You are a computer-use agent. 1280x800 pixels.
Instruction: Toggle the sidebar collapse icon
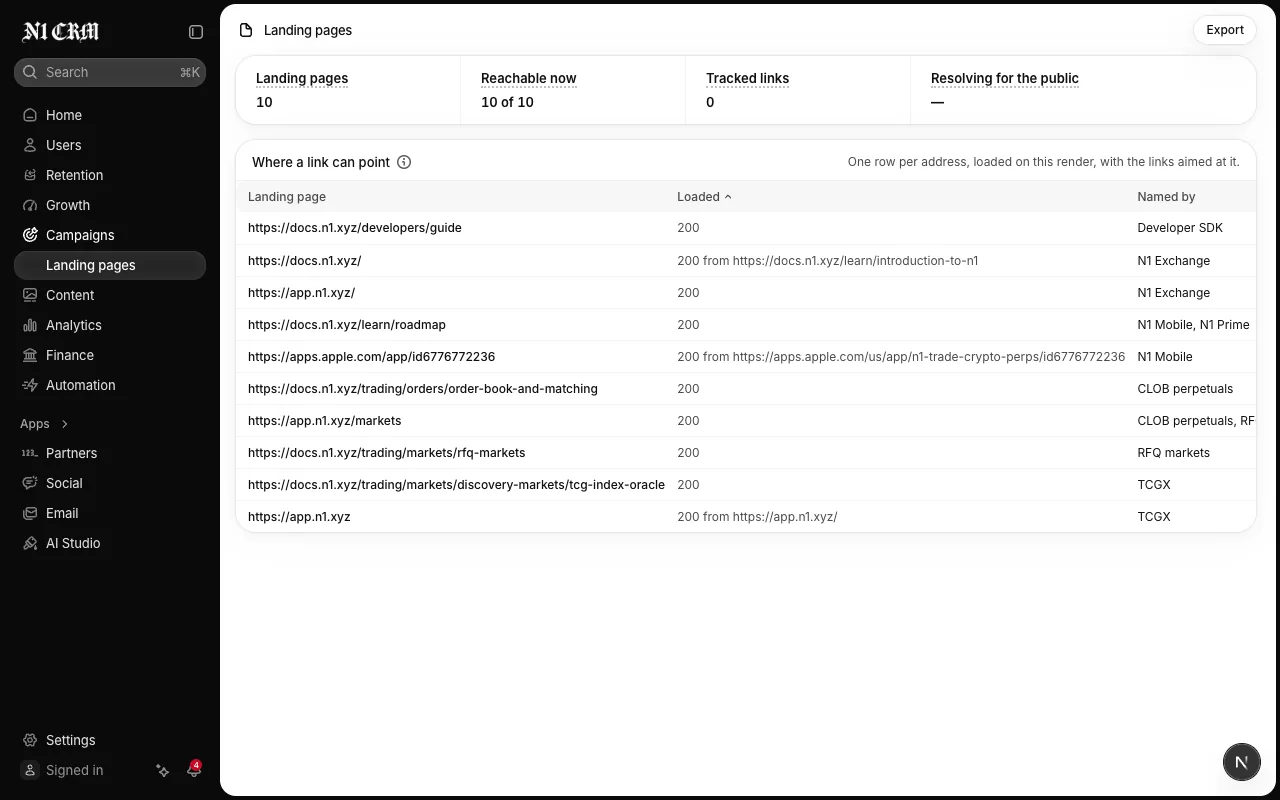tap(196, 32)
